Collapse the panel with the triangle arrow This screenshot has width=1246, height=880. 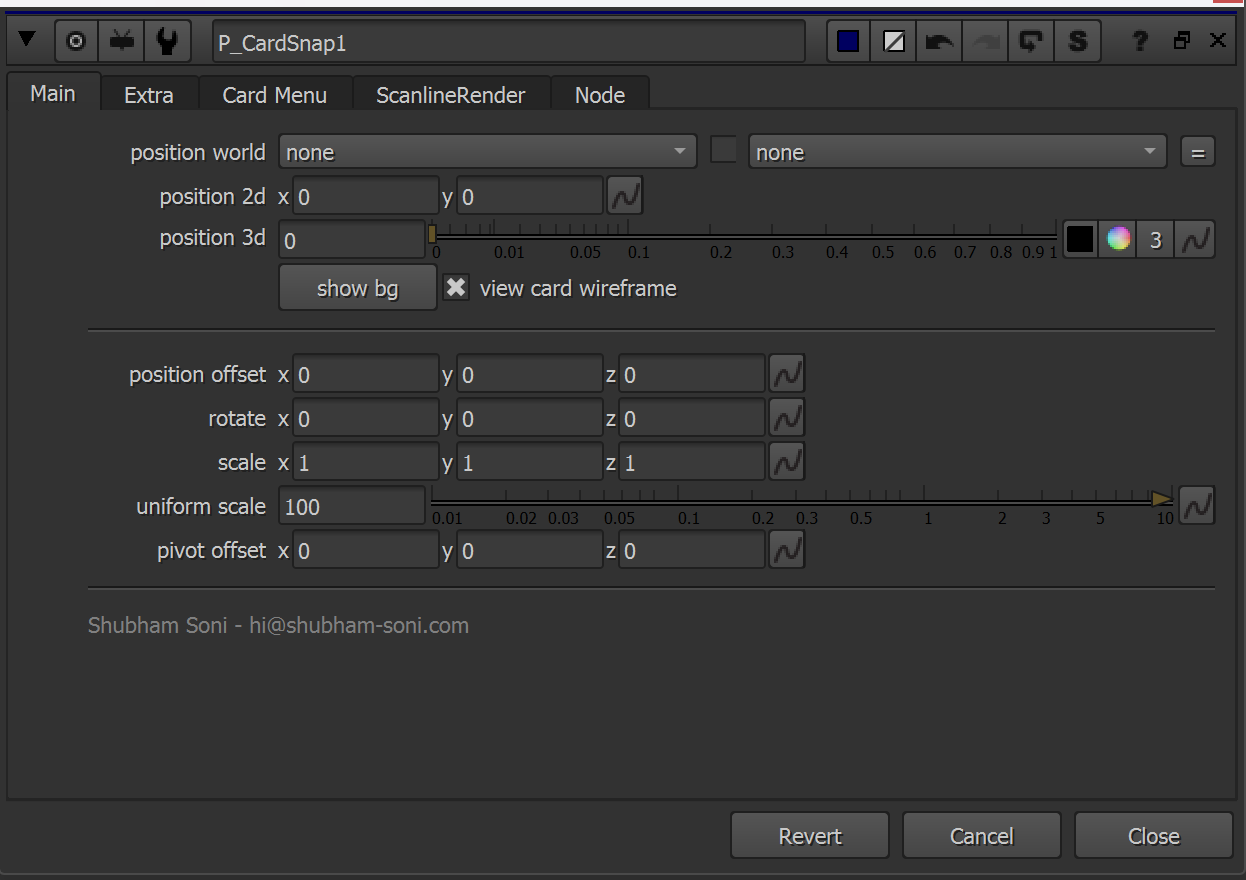point(27,41)
